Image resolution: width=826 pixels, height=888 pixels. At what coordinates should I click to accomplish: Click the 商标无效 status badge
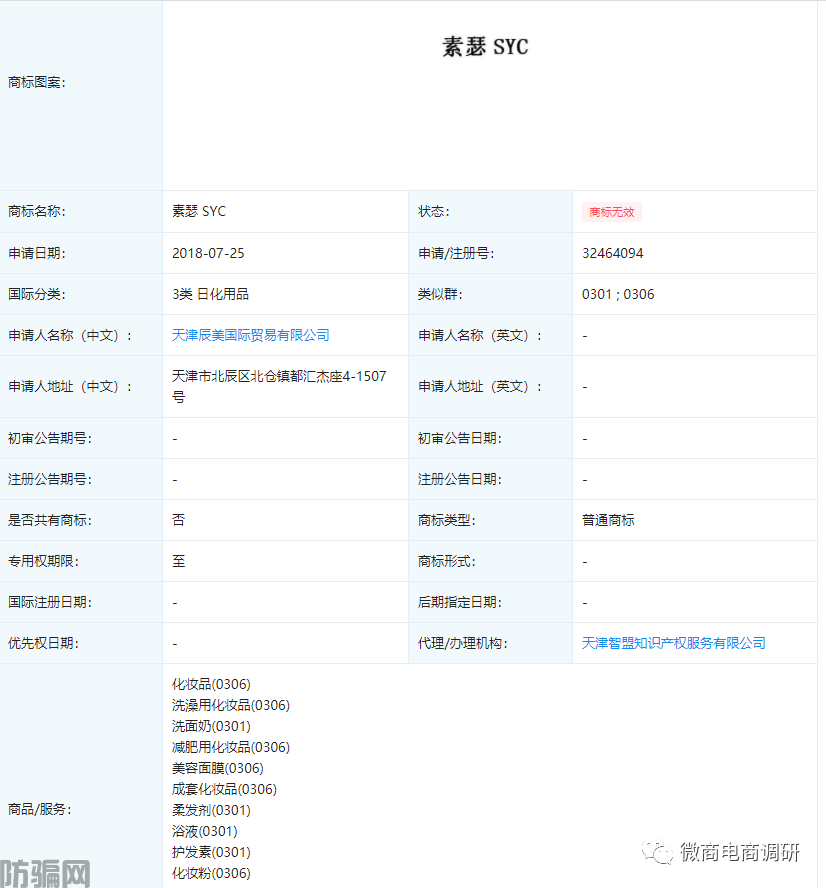tap(611, 212)
